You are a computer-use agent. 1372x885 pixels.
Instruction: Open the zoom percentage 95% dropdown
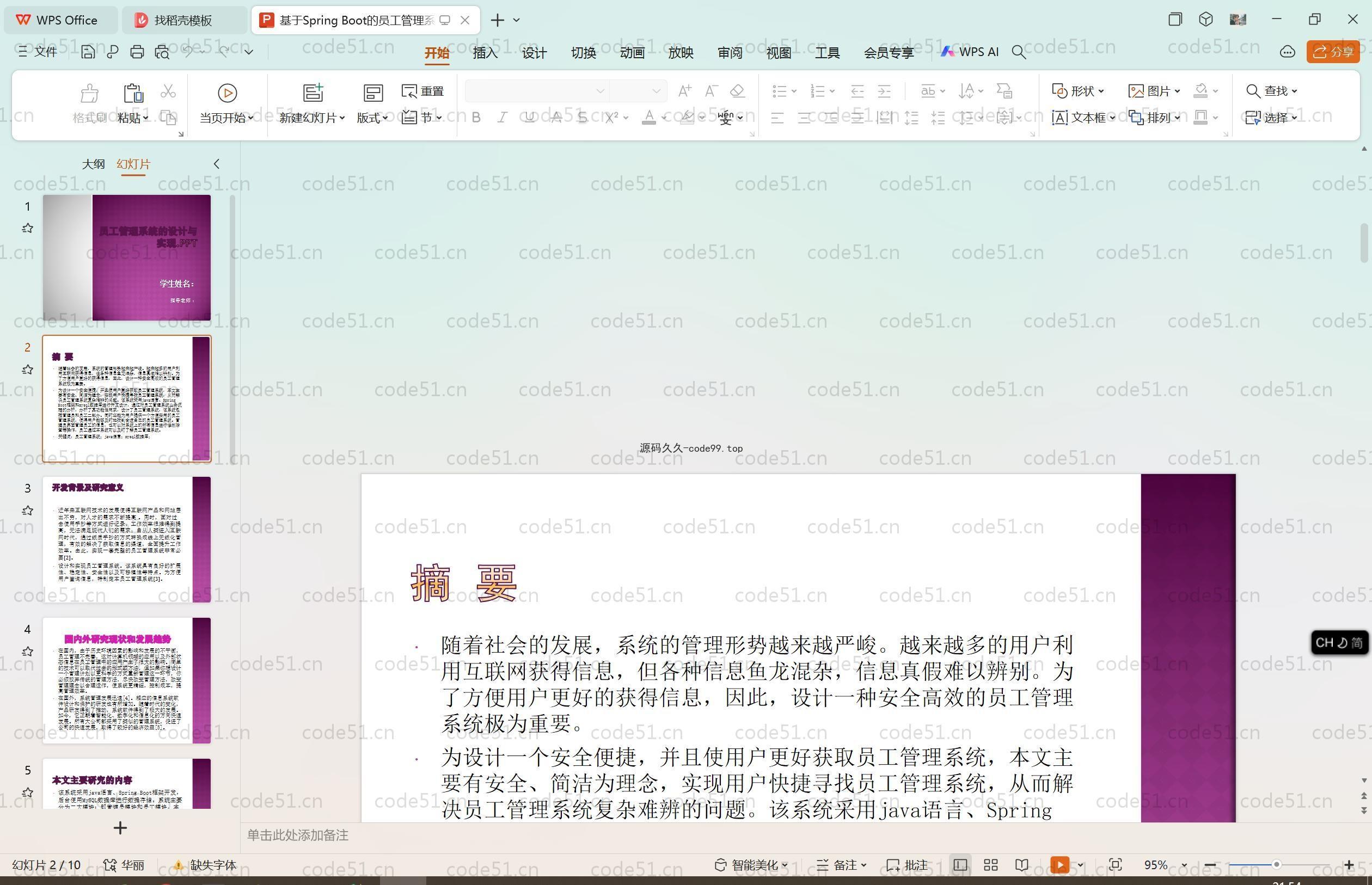point(1184,865)
